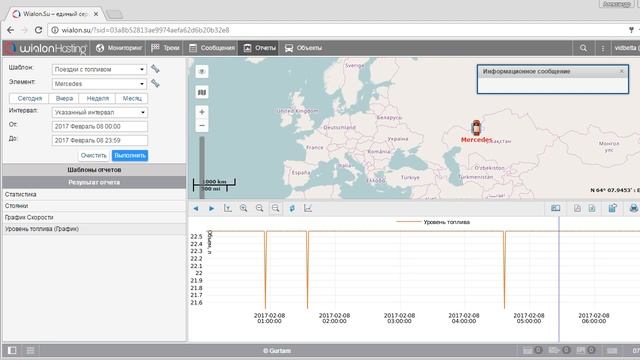Reset chart zoom icon
The height and width of the screenshot is (360, 640).
[276, 209]
